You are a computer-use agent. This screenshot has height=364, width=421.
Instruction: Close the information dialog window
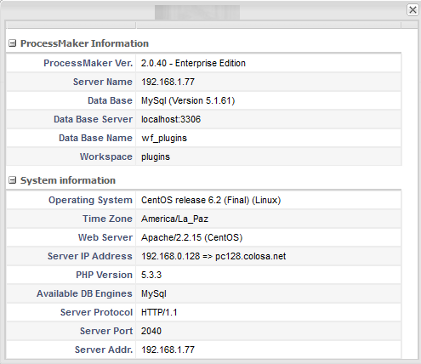413,10
